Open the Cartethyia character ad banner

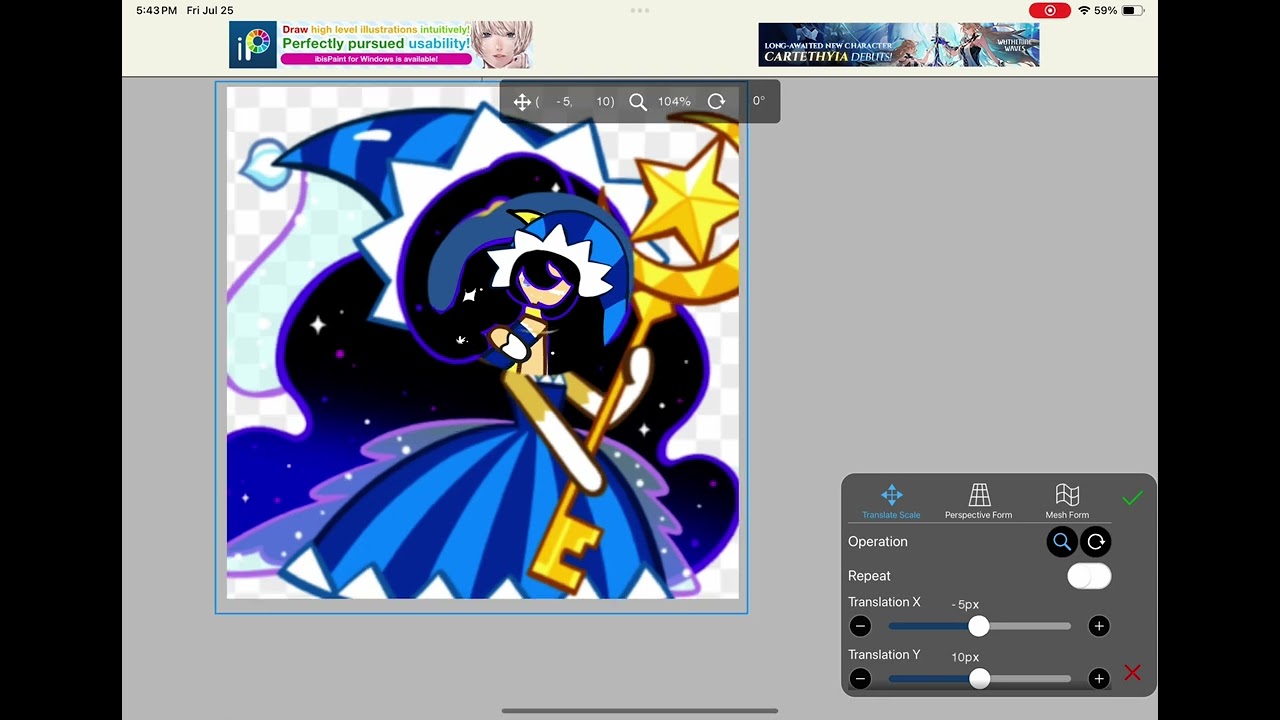coord(899,45)
